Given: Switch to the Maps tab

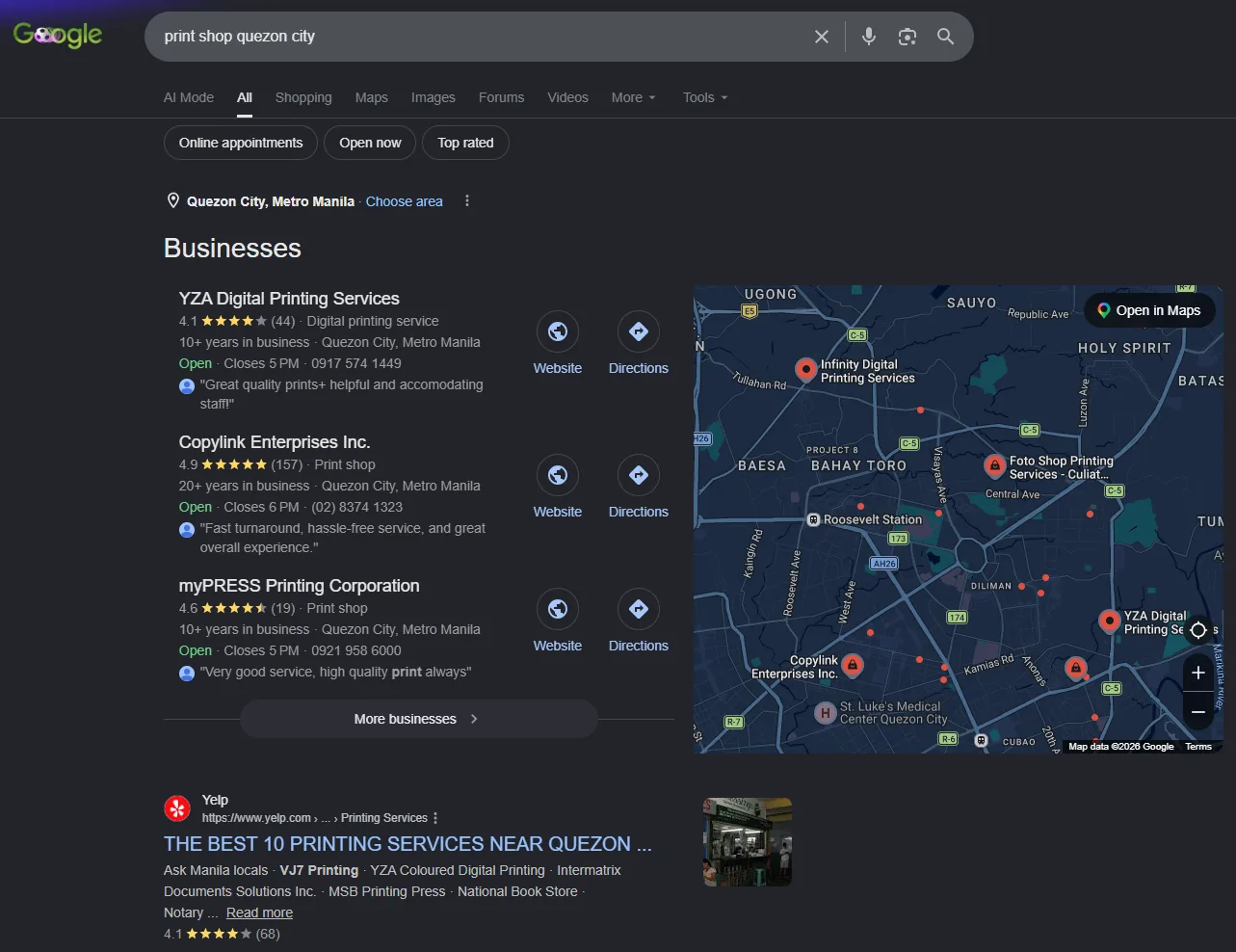Looking at the screenshot, I should [371, 97].
